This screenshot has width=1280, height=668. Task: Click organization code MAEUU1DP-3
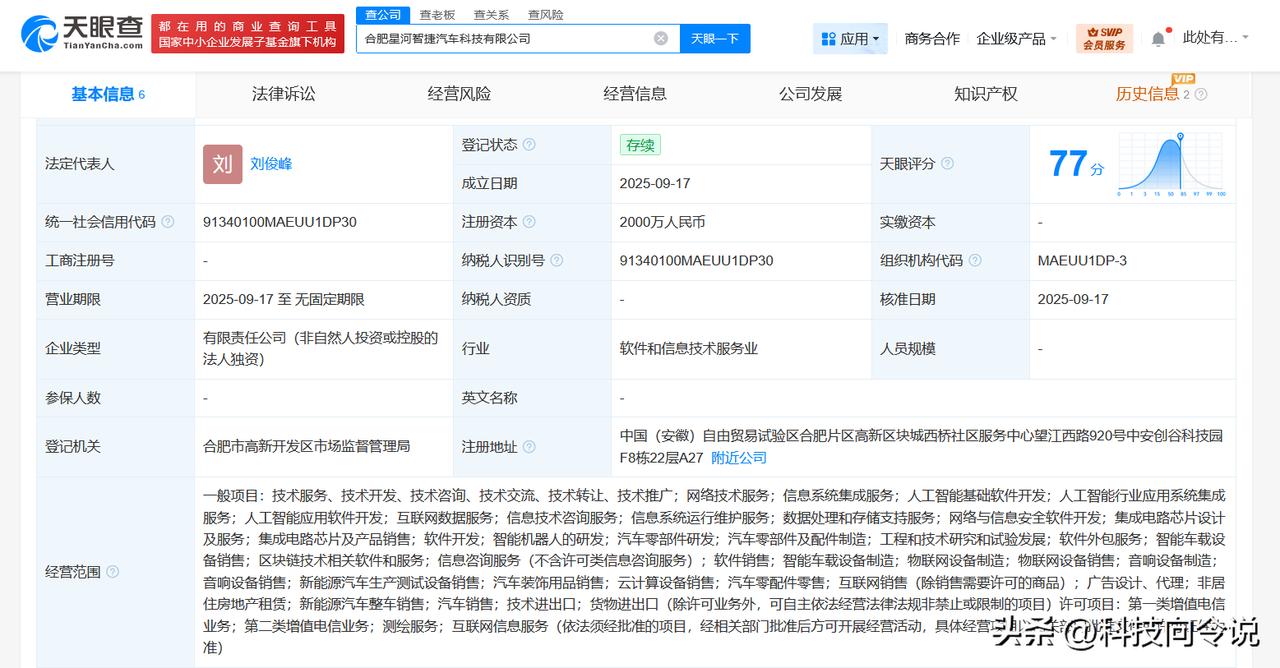(x=1082, y=260)
